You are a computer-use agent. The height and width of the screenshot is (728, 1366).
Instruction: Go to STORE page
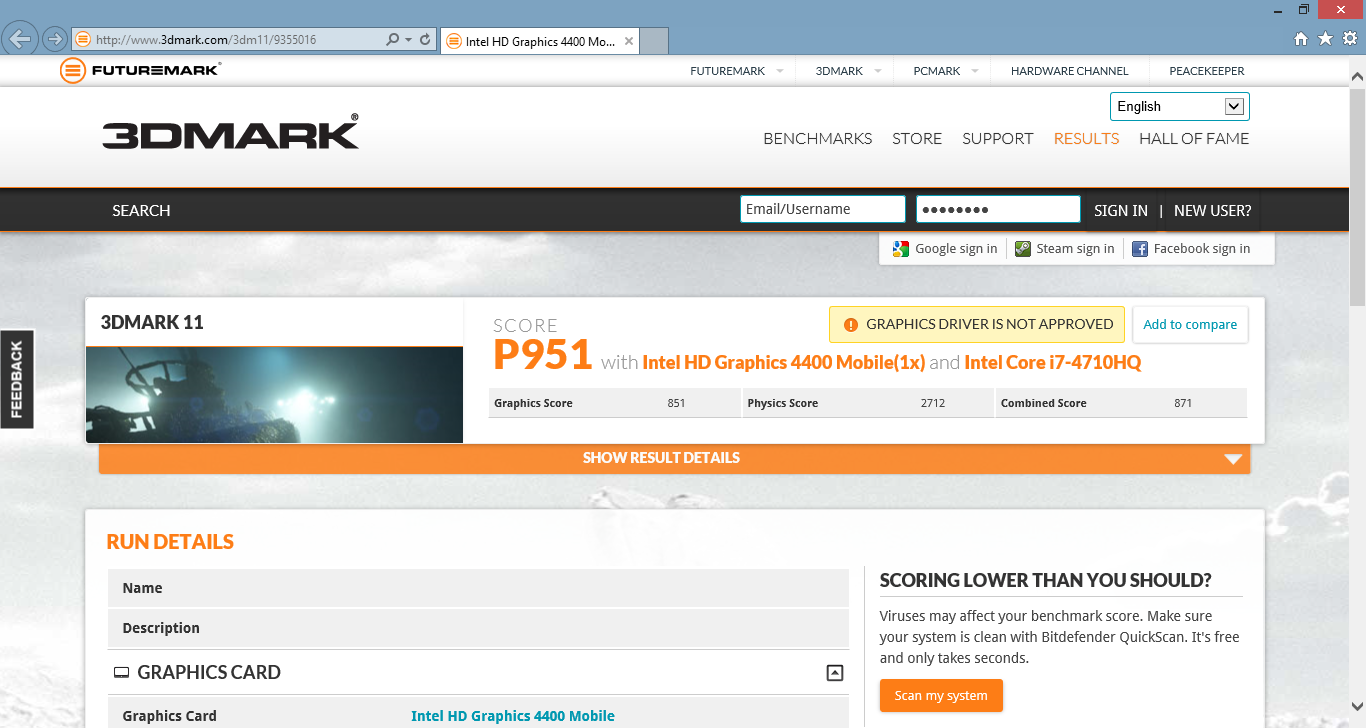tap(917, 139)
